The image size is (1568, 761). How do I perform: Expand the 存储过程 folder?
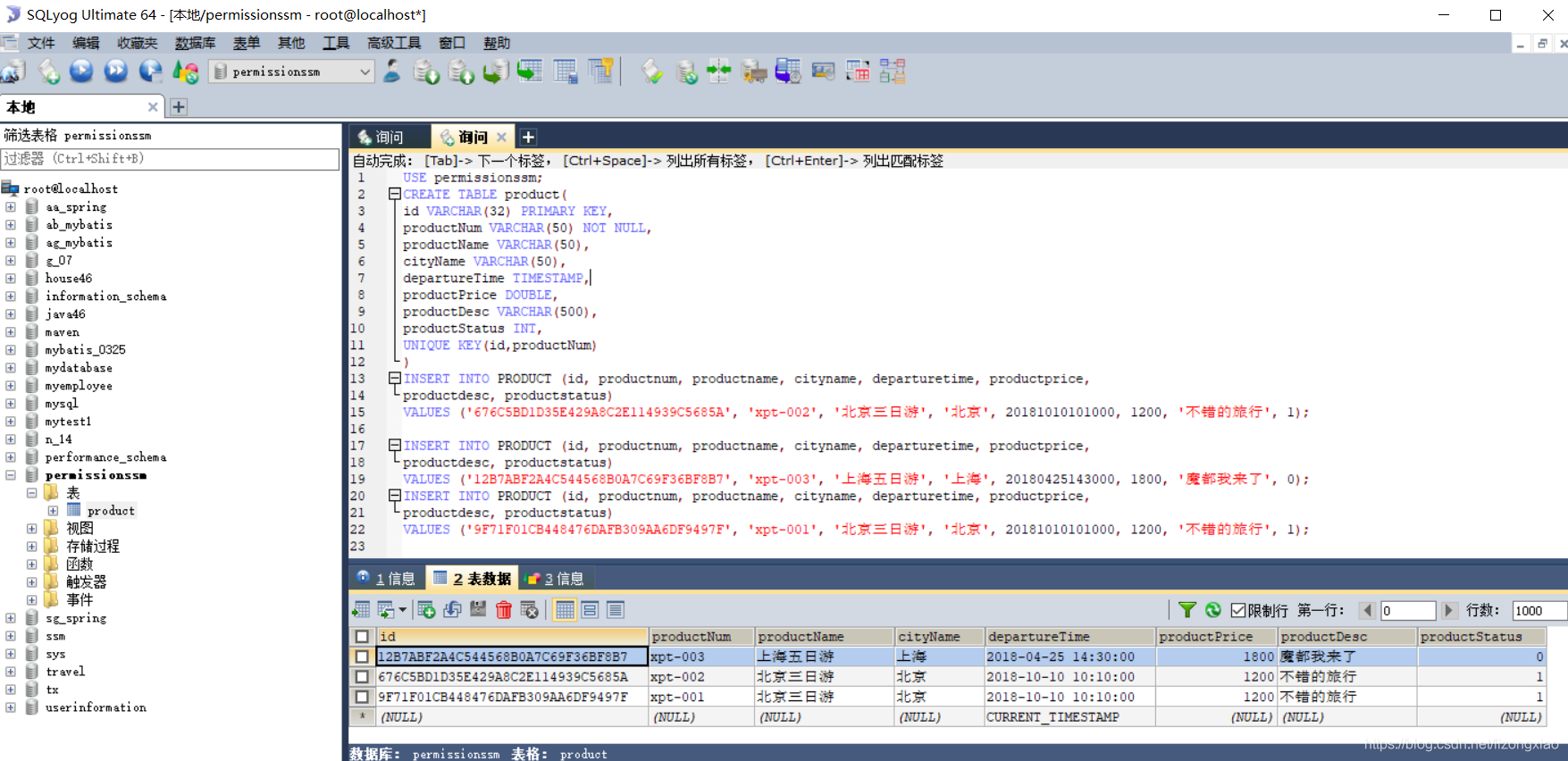tap(31, 546)
